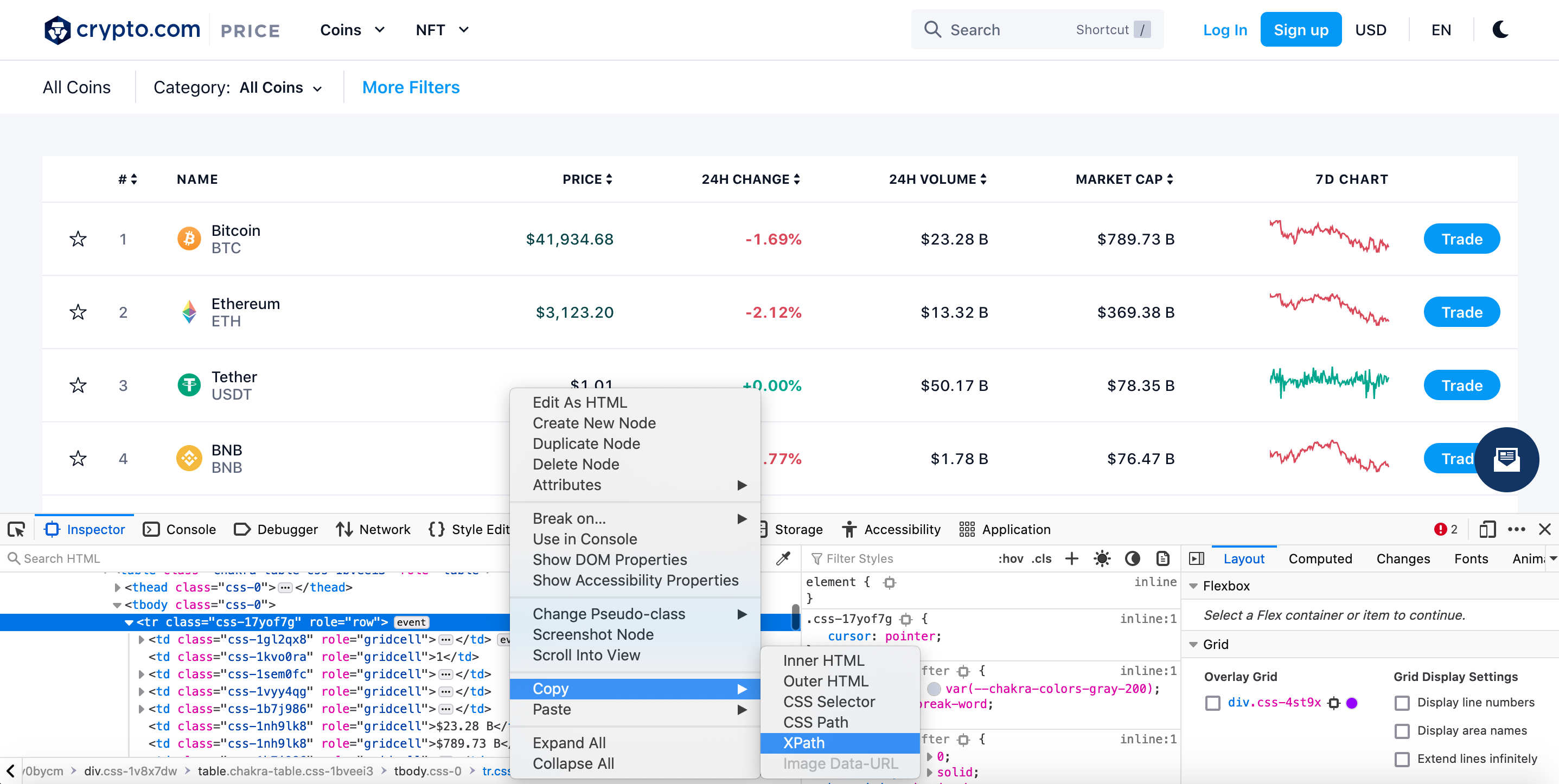Image resolution: width=1559 pixels, height=784 pixels.
Task: Click the Sign up button
Action: (x=1298, y=29)
